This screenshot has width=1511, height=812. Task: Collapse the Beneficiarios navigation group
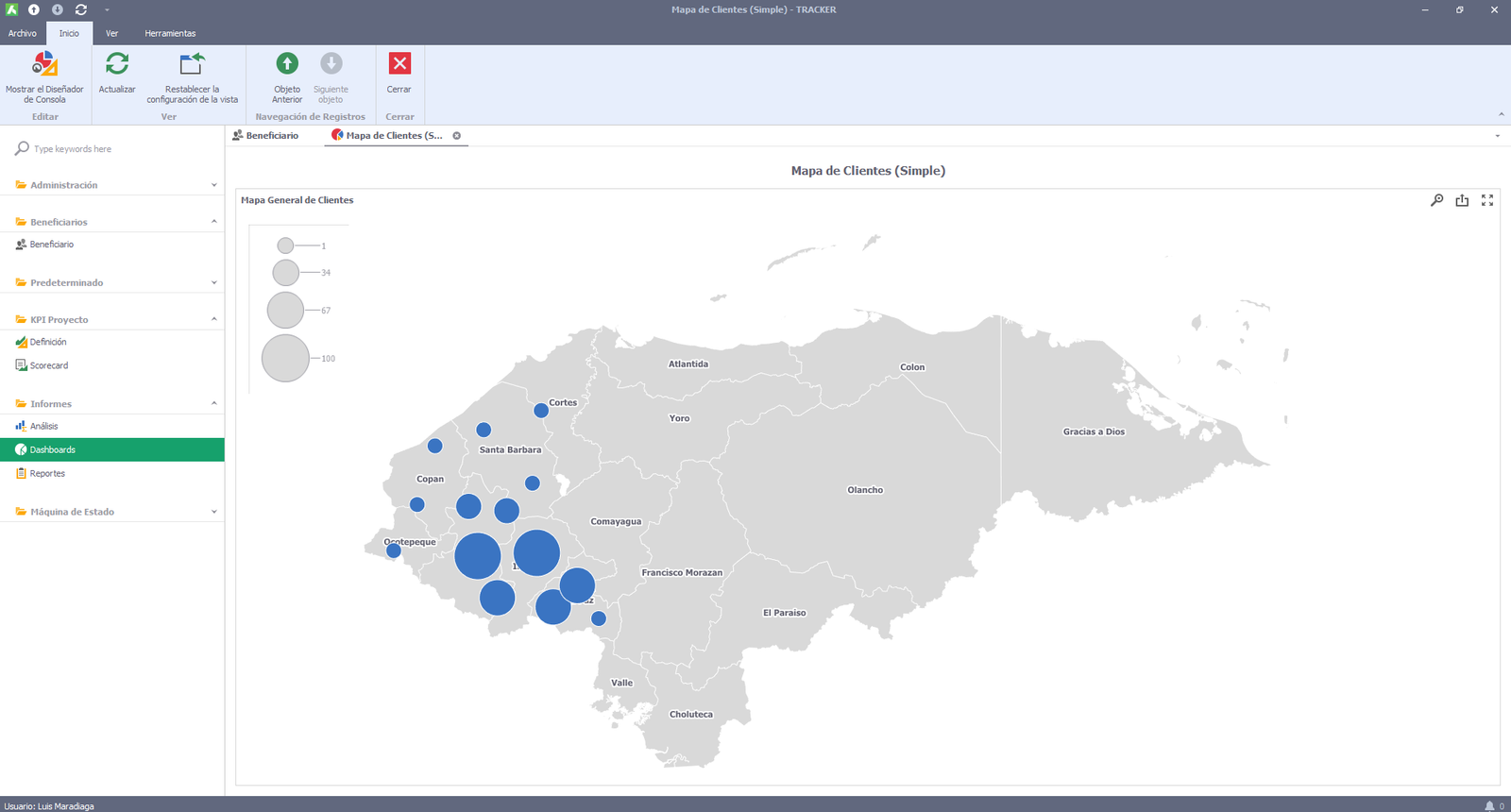point(111,222)
